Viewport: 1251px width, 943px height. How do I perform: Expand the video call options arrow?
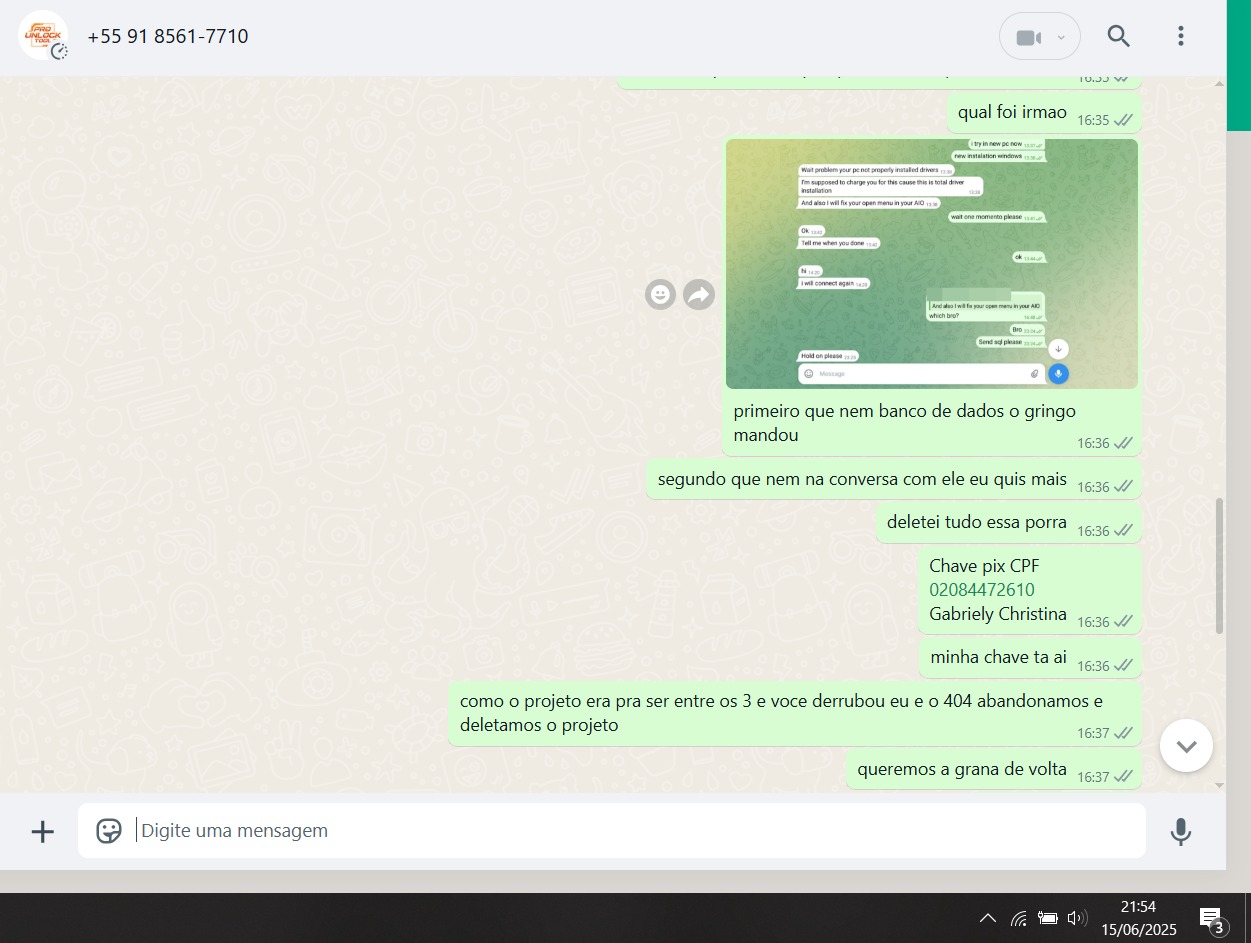tap(1061, 38)
